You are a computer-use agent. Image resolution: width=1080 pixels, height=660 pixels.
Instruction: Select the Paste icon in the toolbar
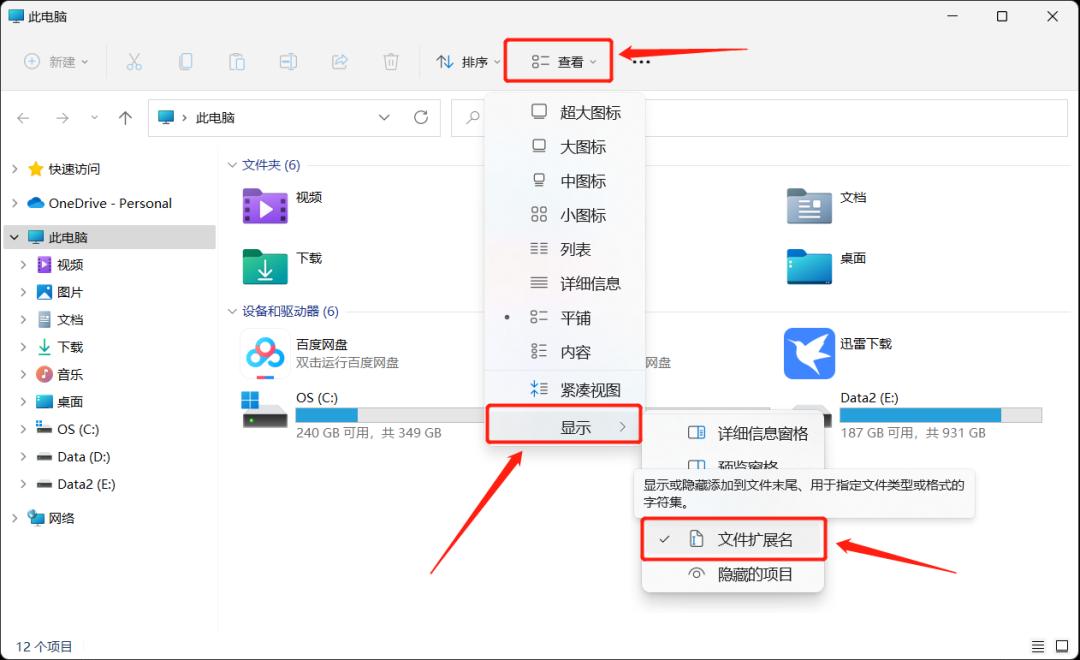pos(237,61)
